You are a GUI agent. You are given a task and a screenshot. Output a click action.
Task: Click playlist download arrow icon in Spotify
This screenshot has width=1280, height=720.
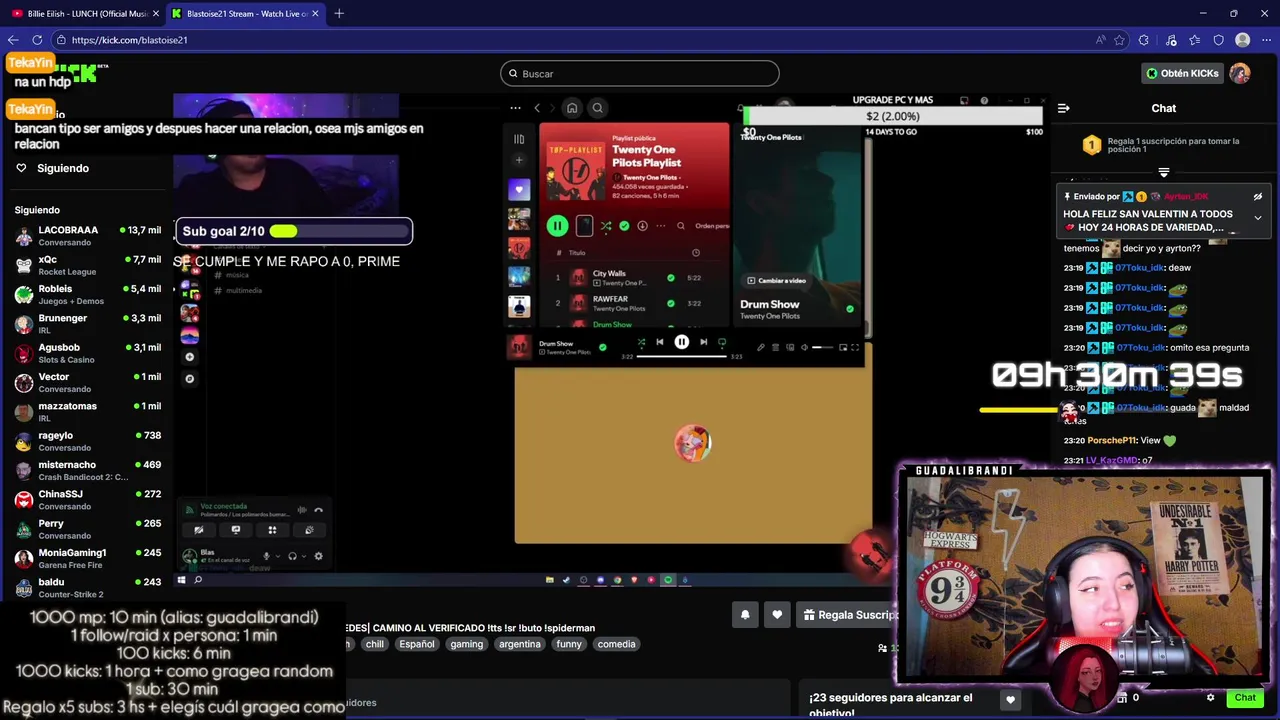click(x=642, y=226)
